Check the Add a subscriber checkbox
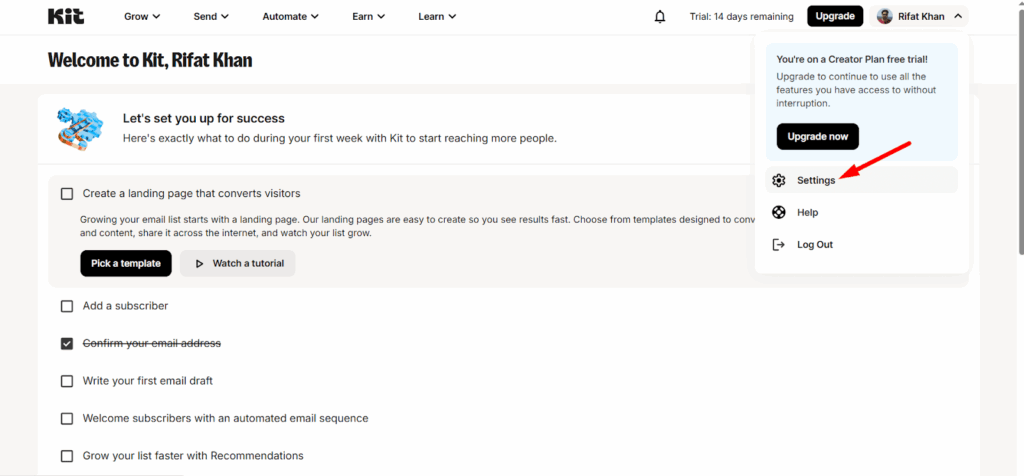The height and width of the screenshot is (476, 1024). click(67, 306)
